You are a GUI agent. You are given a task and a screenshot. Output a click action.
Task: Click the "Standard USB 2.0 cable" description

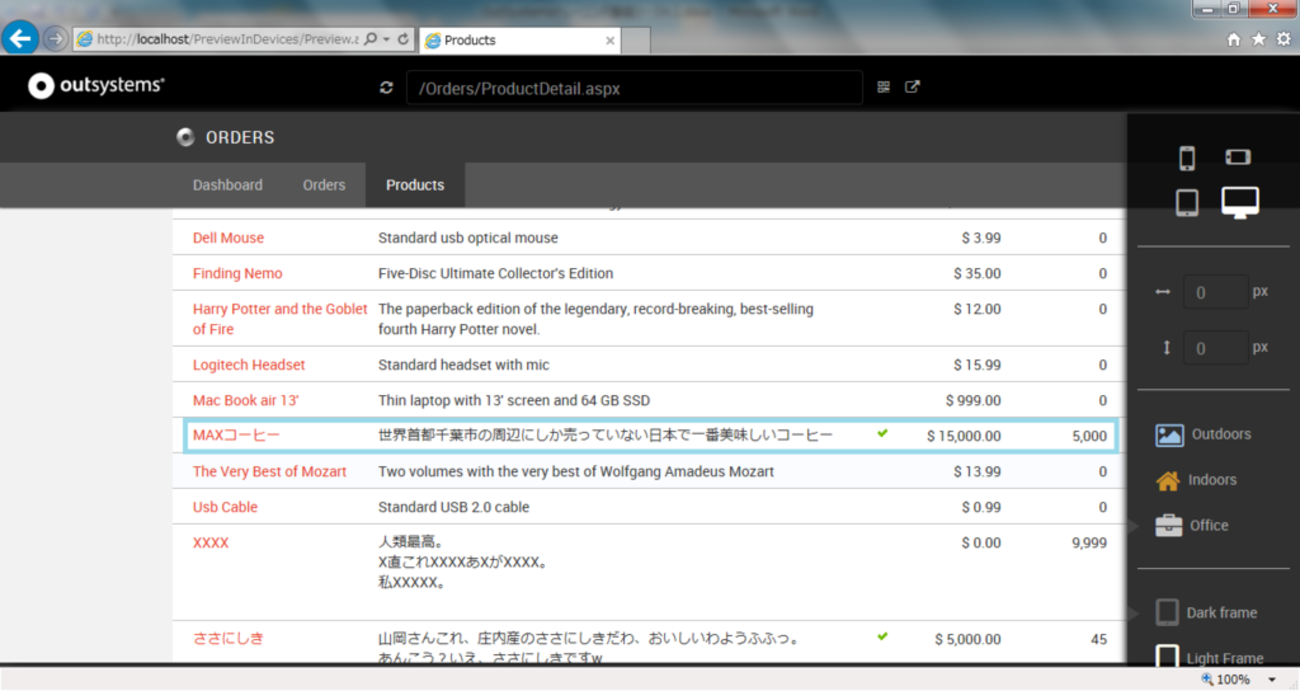(x=454, y=507)
